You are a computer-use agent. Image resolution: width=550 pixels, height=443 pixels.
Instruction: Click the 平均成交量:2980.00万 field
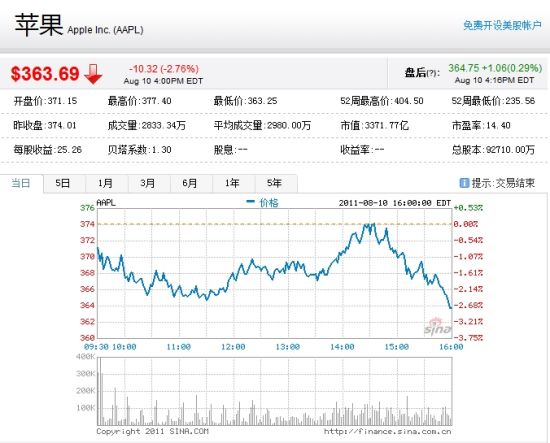262,125
